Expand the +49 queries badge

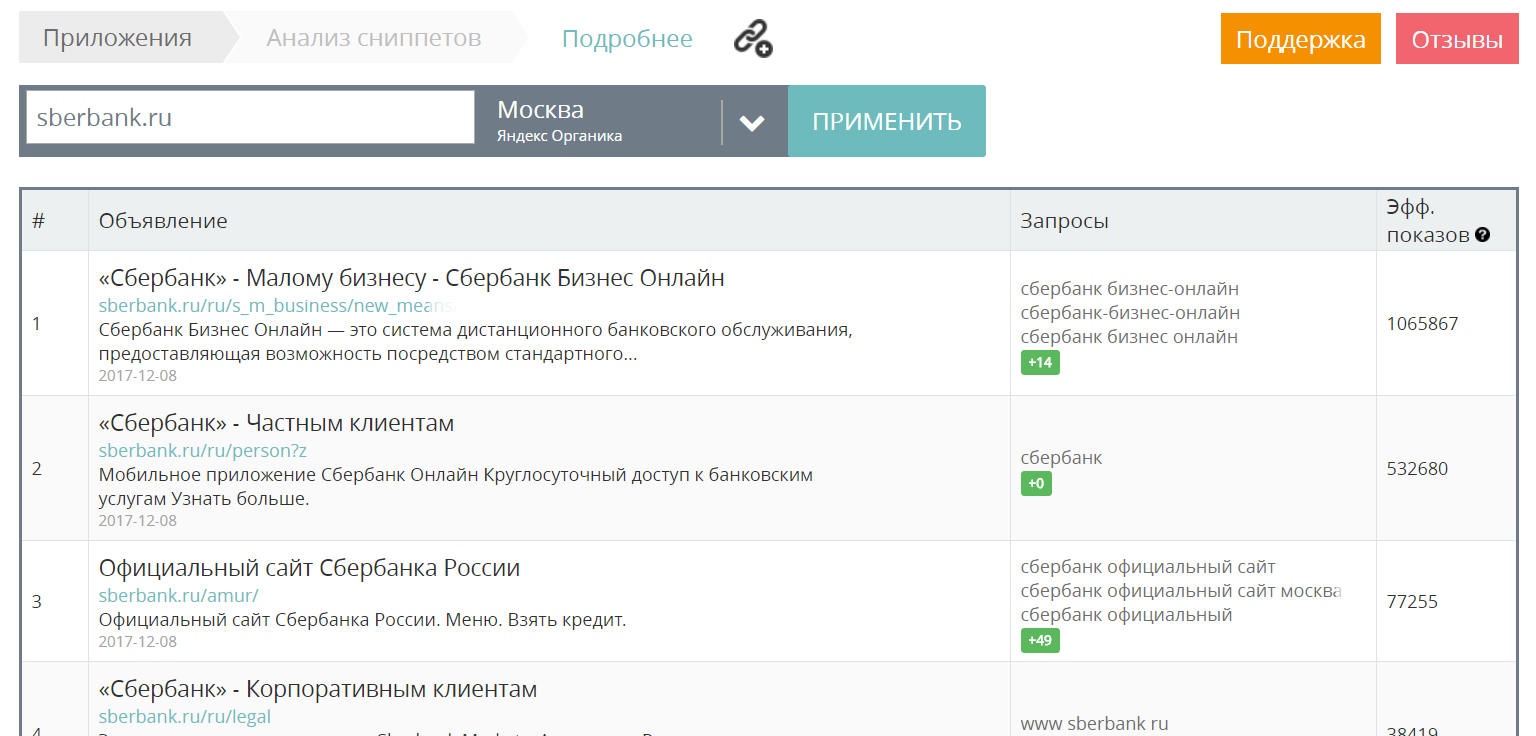point(1040,640)
